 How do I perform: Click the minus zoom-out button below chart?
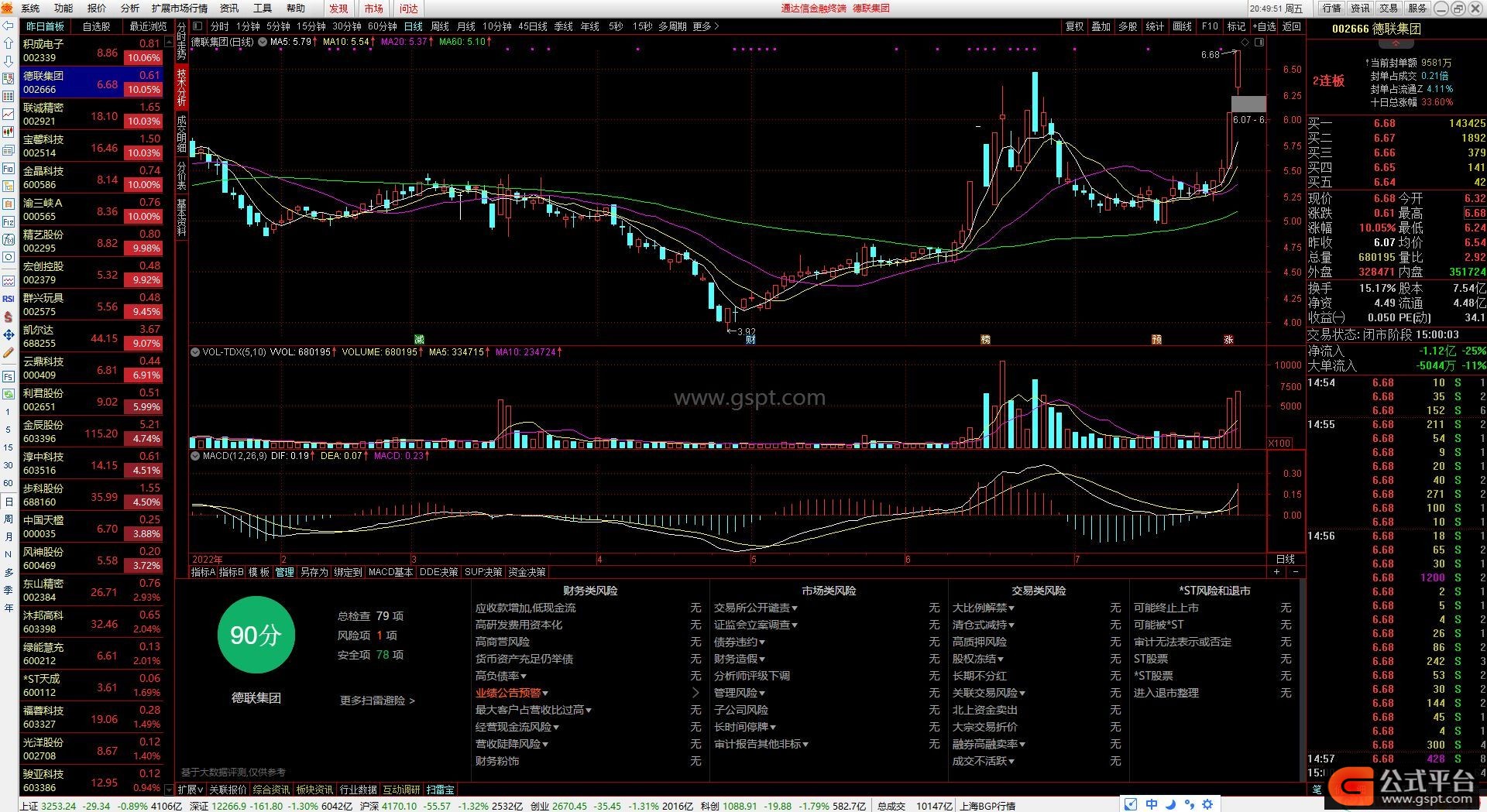click(x=1295, y=572)
